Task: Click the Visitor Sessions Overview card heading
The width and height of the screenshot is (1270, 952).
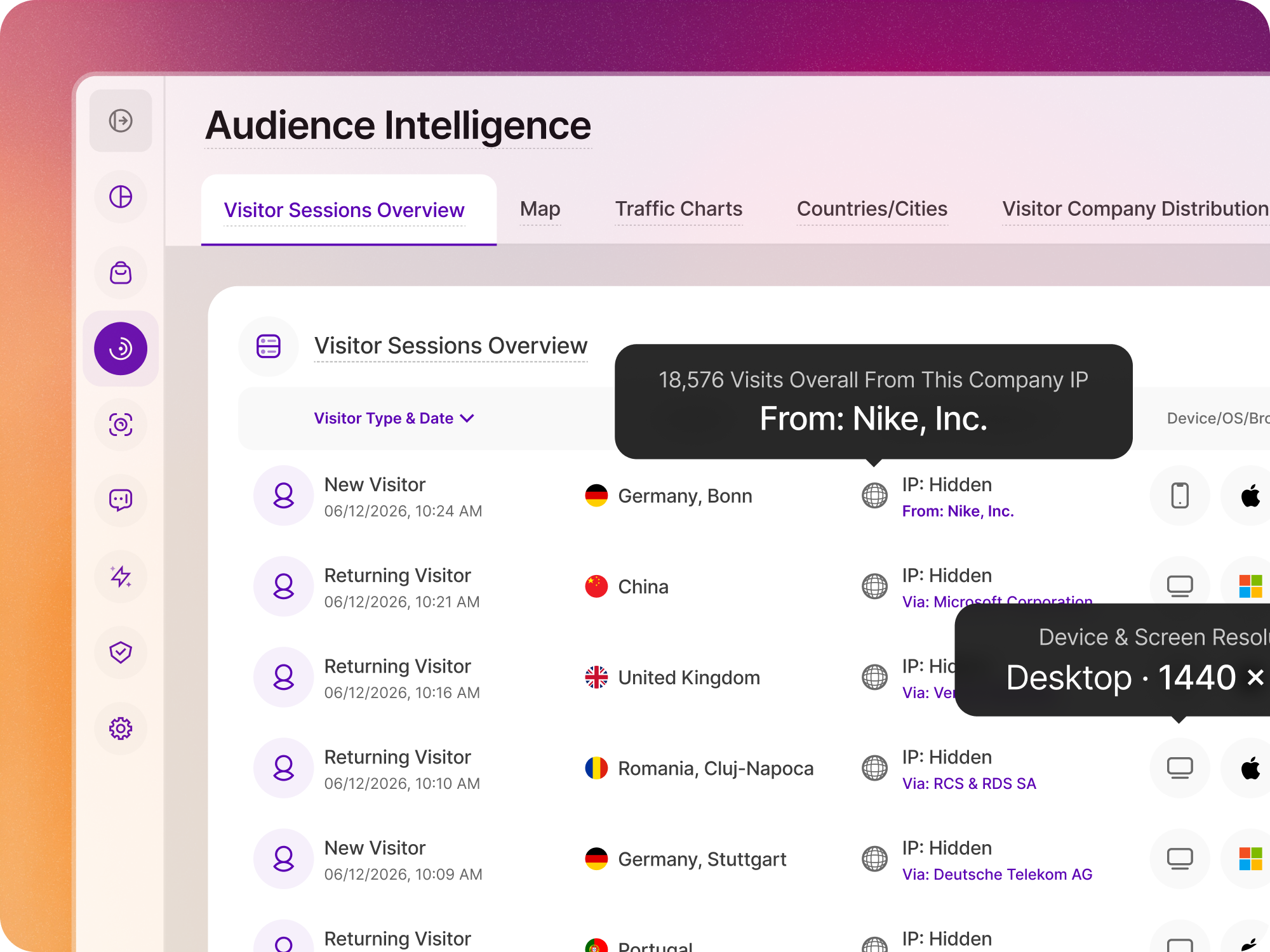Action: coord(451,346)
